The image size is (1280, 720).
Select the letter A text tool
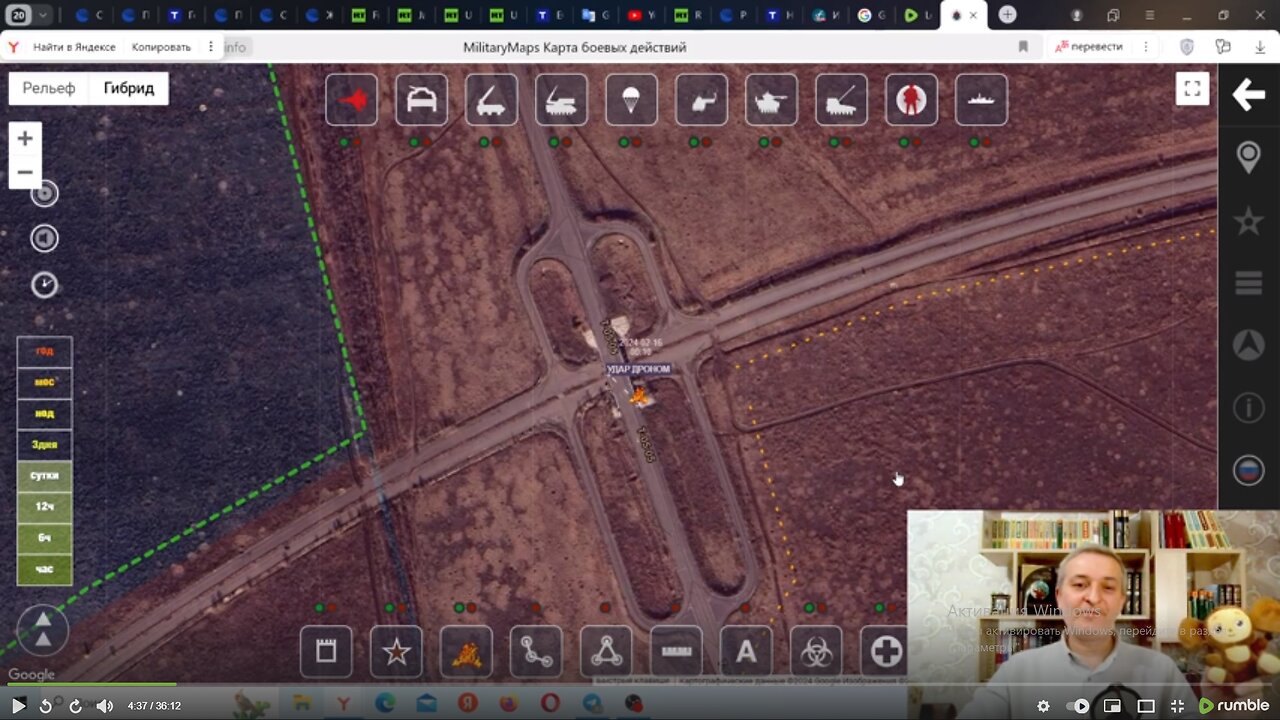tap(746, 652)
